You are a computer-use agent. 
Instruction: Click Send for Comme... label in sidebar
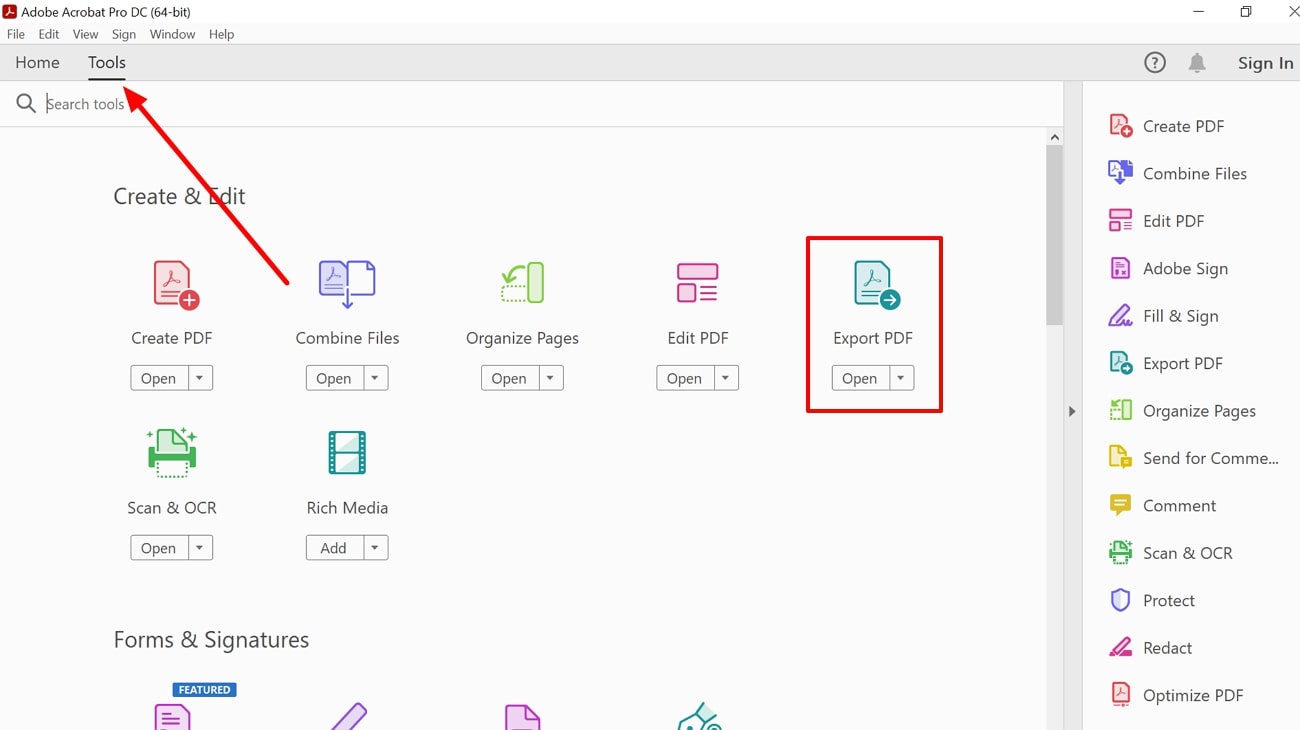[x=1211, y=458]
